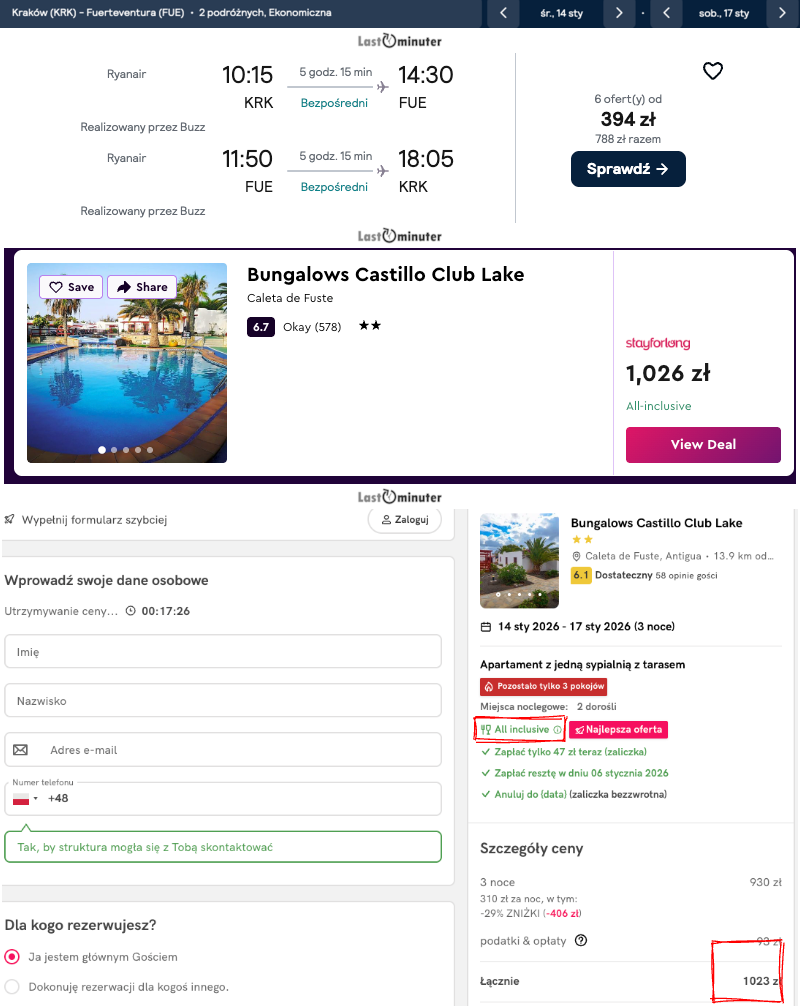The image size is (800, 1006).
Task: Open the phone country code flag dropdown
Action: coord(26,799)
